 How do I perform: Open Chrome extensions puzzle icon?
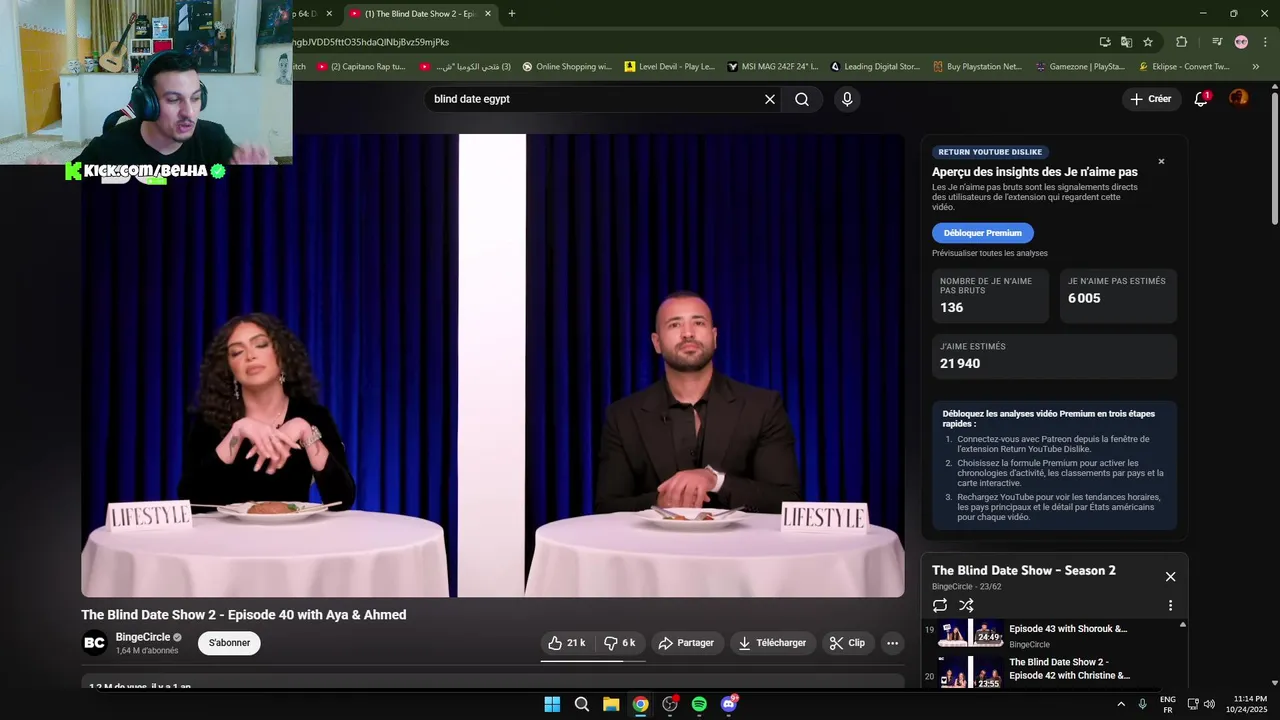1182,42
